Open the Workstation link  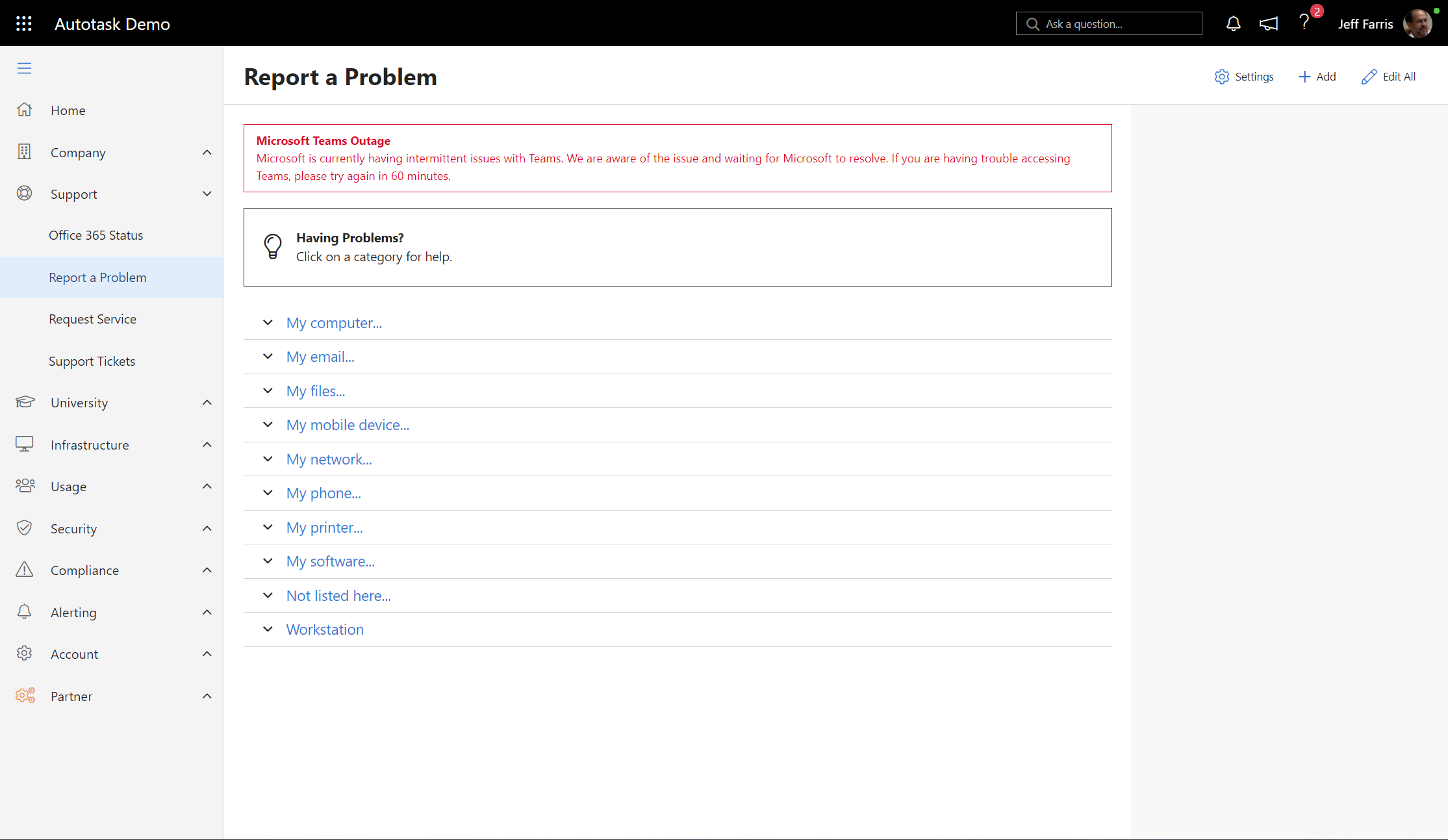tap(325, 630)
